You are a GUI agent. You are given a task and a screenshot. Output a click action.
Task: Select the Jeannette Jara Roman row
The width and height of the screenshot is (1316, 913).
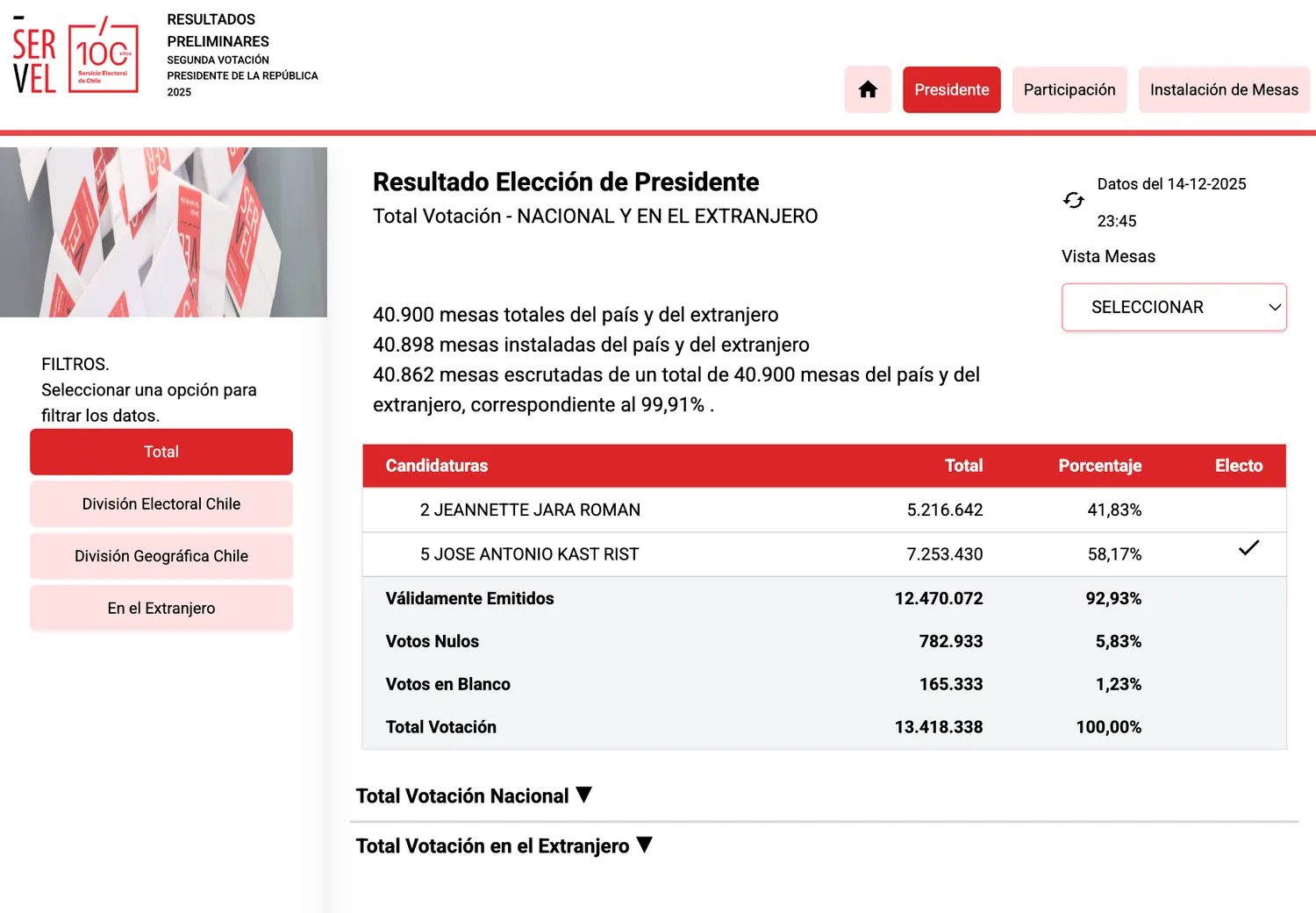coord(530,510)
